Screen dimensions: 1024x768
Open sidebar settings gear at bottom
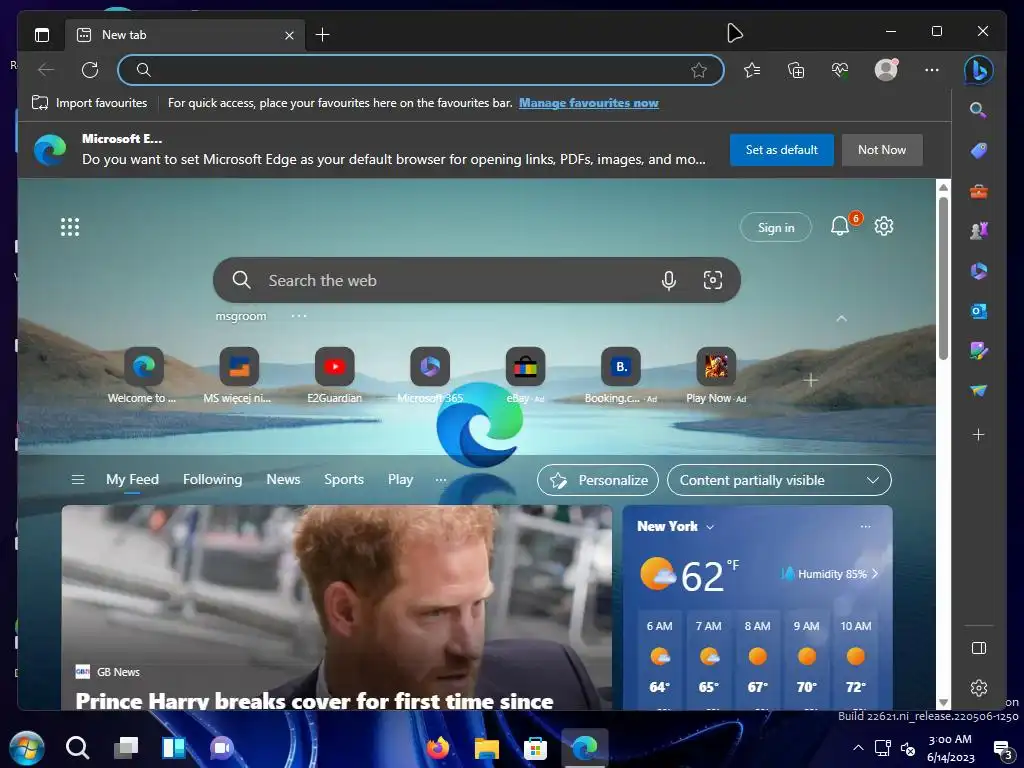[x=978, y=688]
